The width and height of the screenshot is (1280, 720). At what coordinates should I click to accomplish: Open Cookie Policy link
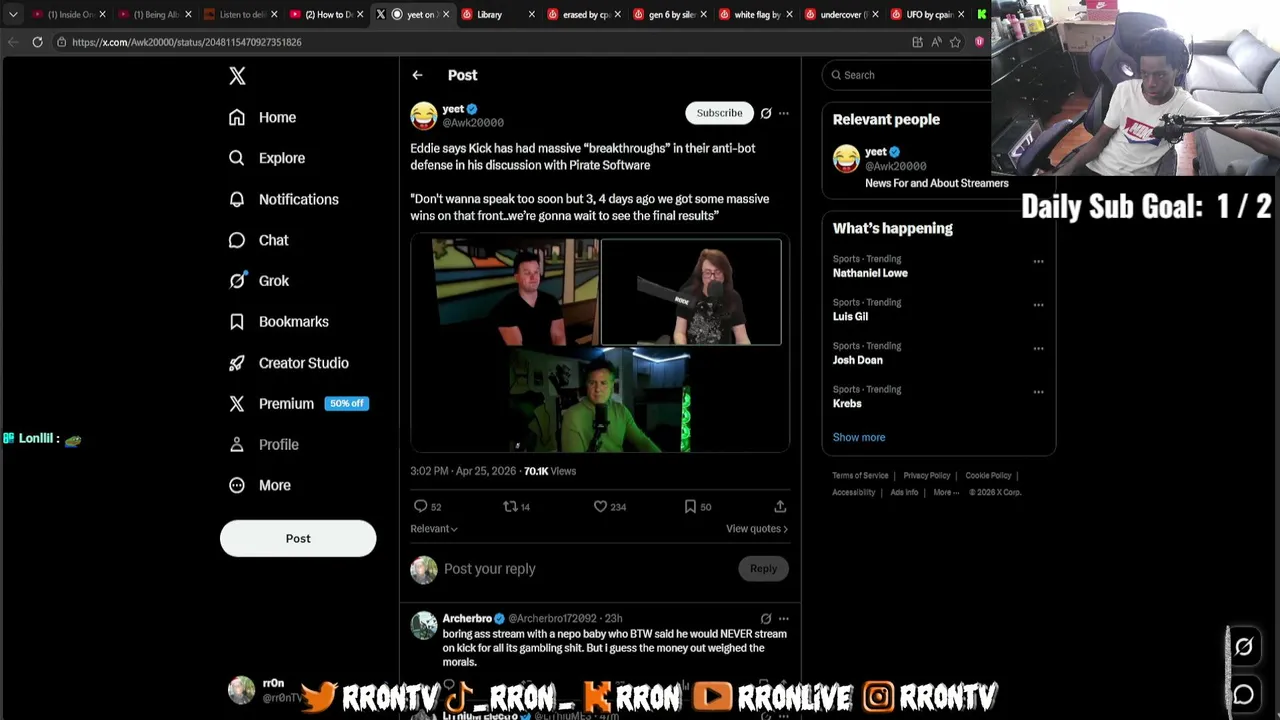(x=988, y=476)
